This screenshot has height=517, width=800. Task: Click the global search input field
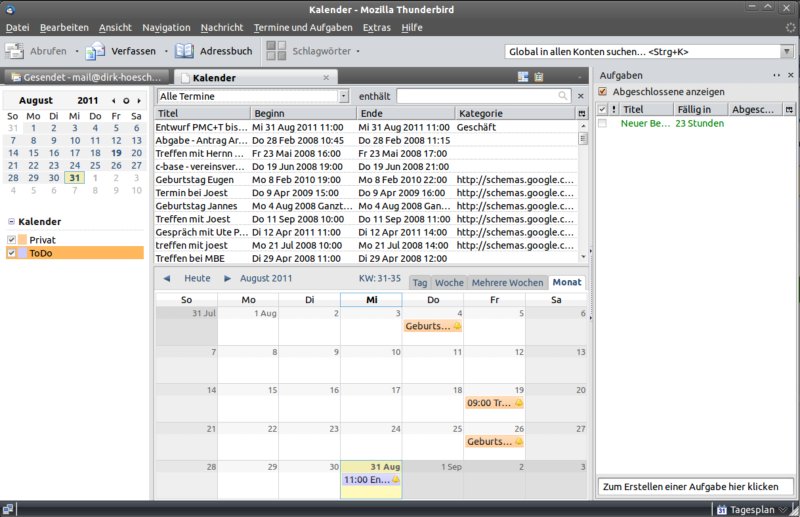click(643, 52)
